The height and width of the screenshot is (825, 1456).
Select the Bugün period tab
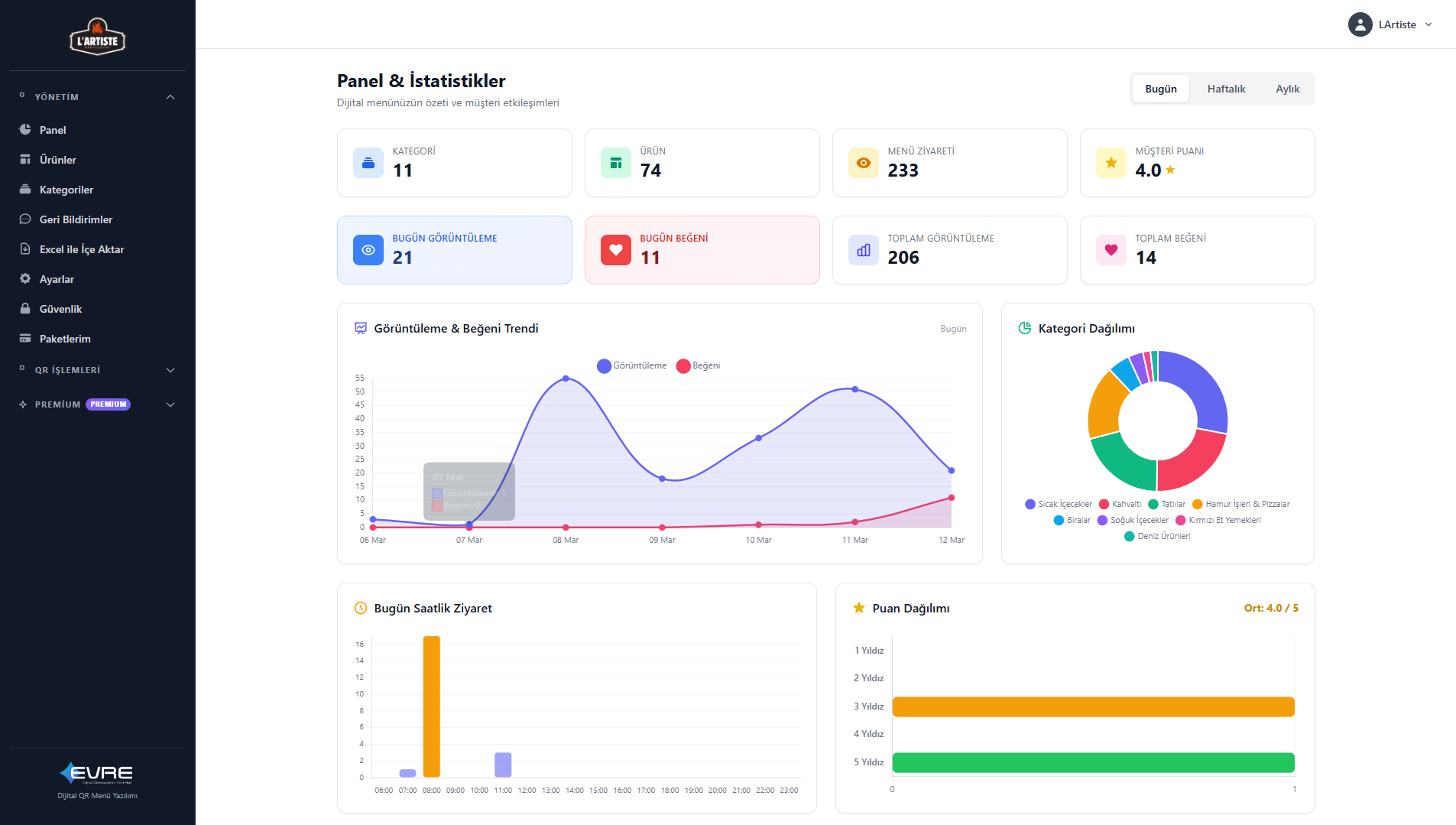tap(1161, 89)
